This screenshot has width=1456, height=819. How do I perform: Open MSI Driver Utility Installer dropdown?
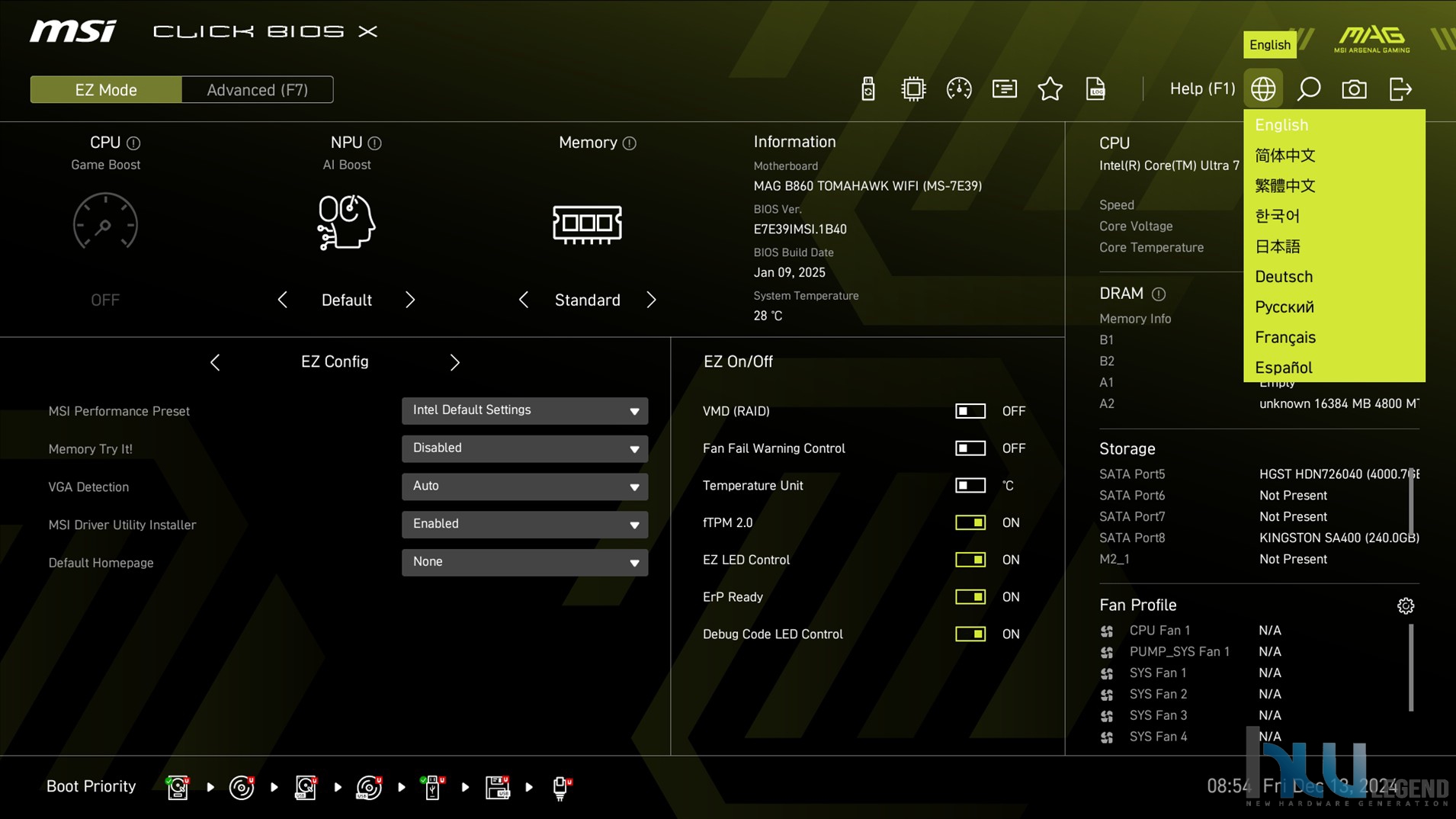click(x=524, y=525)
